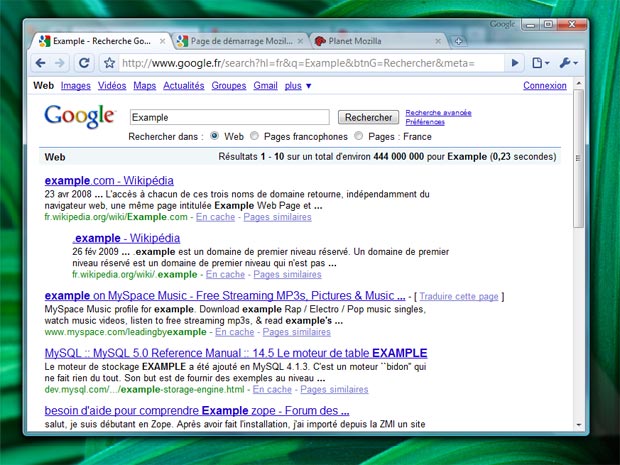Open Gmail link
Image resolution: width=620 pixels, height=465 pixels.
(265, 86)
